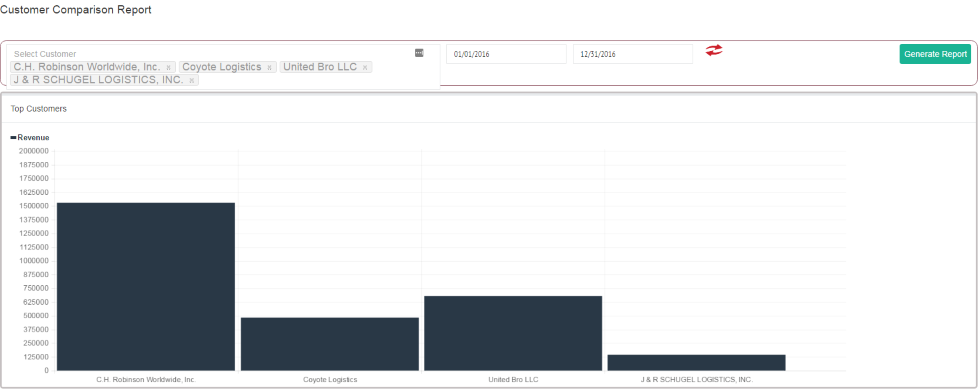The height and width of the screenshot is (391, 980).
Task: Click the 125000 y-axis value
Action: pos(36,357)
